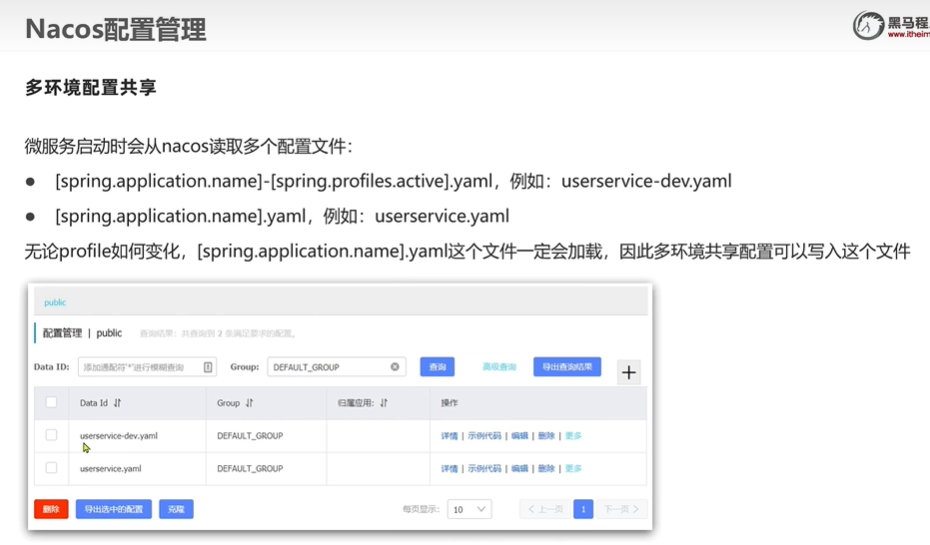Click the blue 查询 button
Screen dimensions: 930x545
[x=437, y=367]
